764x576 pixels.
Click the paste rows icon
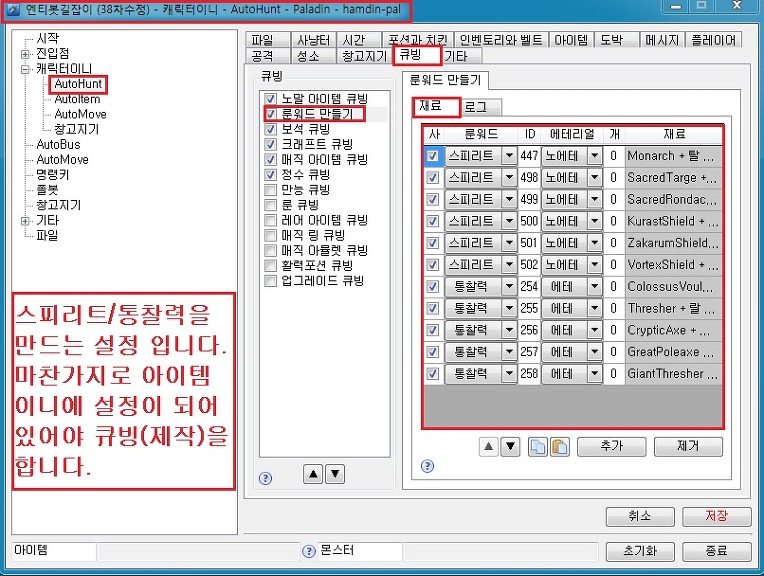[560, 446]
